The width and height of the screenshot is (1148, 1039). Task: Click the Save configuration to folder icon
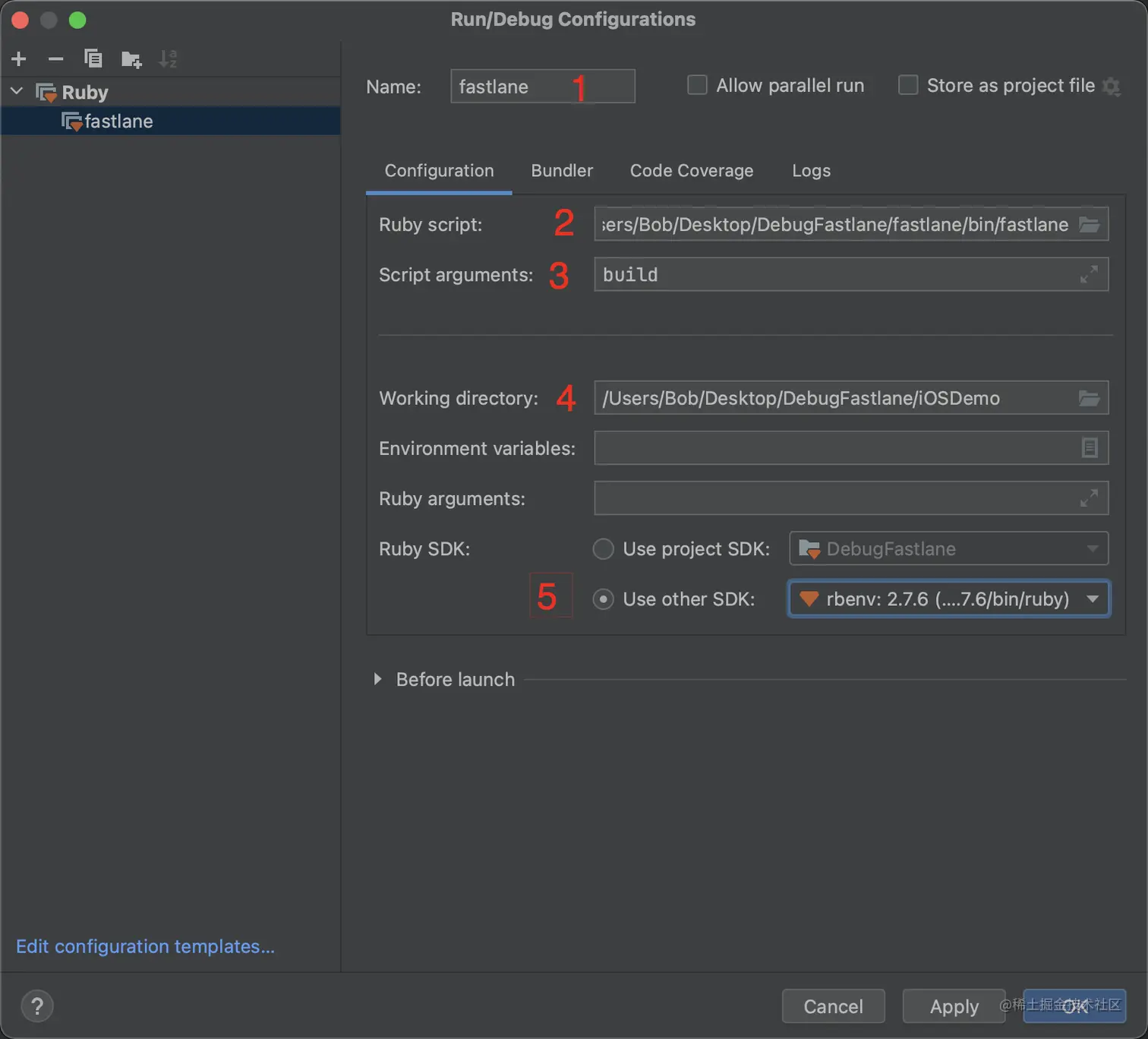tap(131, 59)
